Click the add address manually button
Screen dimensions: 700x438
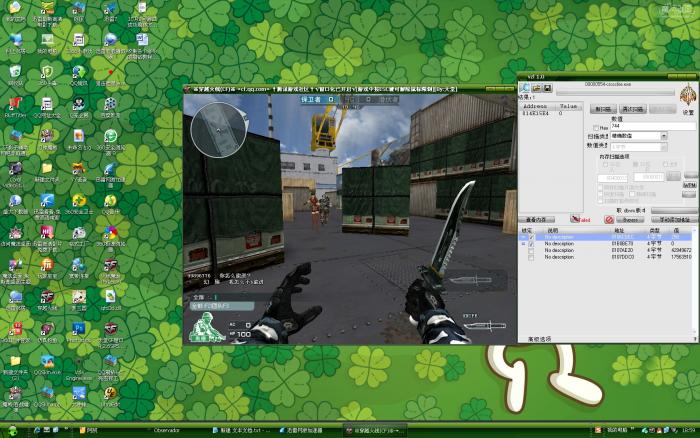[675, 220]
